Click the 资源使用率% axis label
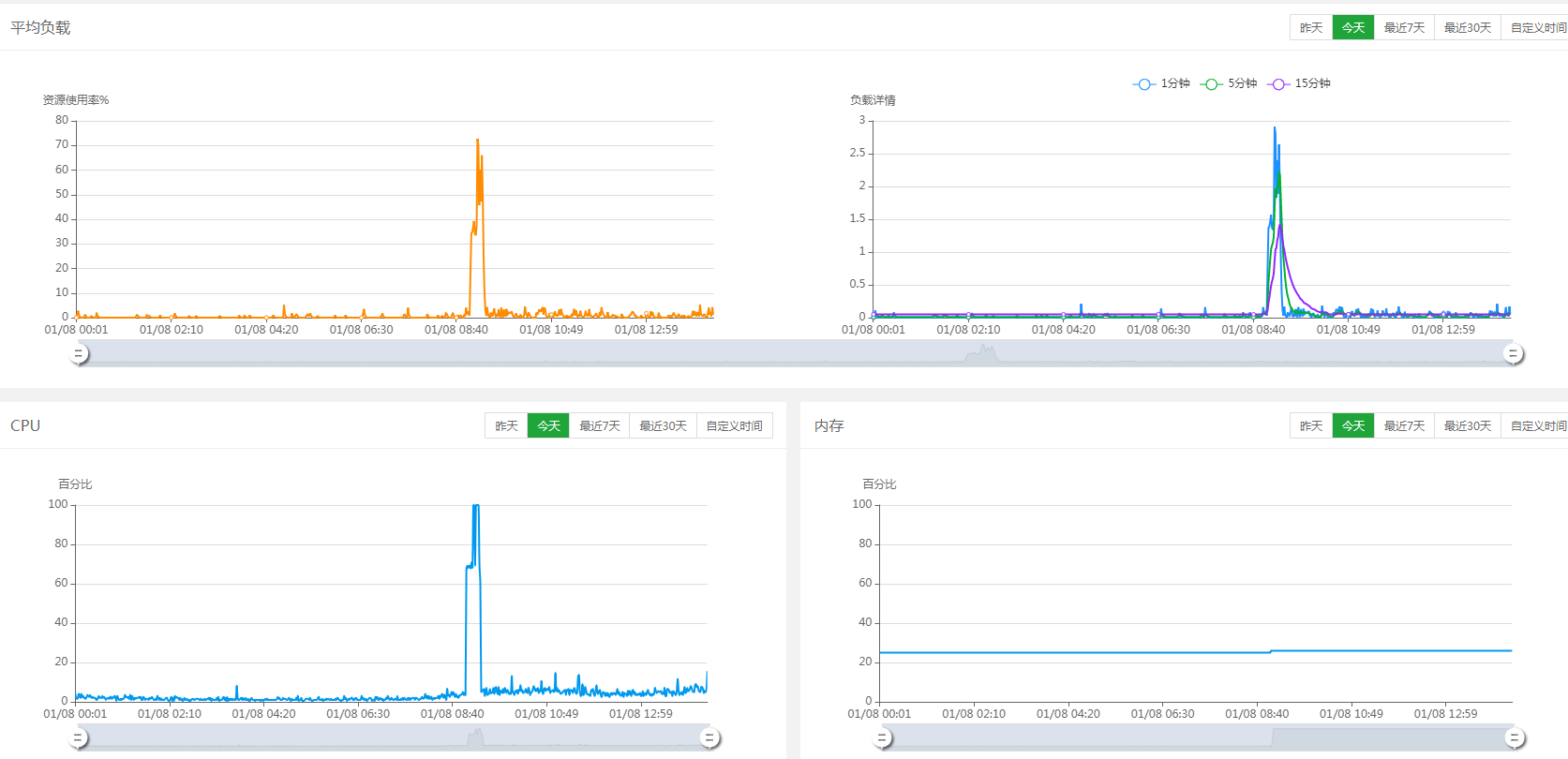 click(76, 100)
